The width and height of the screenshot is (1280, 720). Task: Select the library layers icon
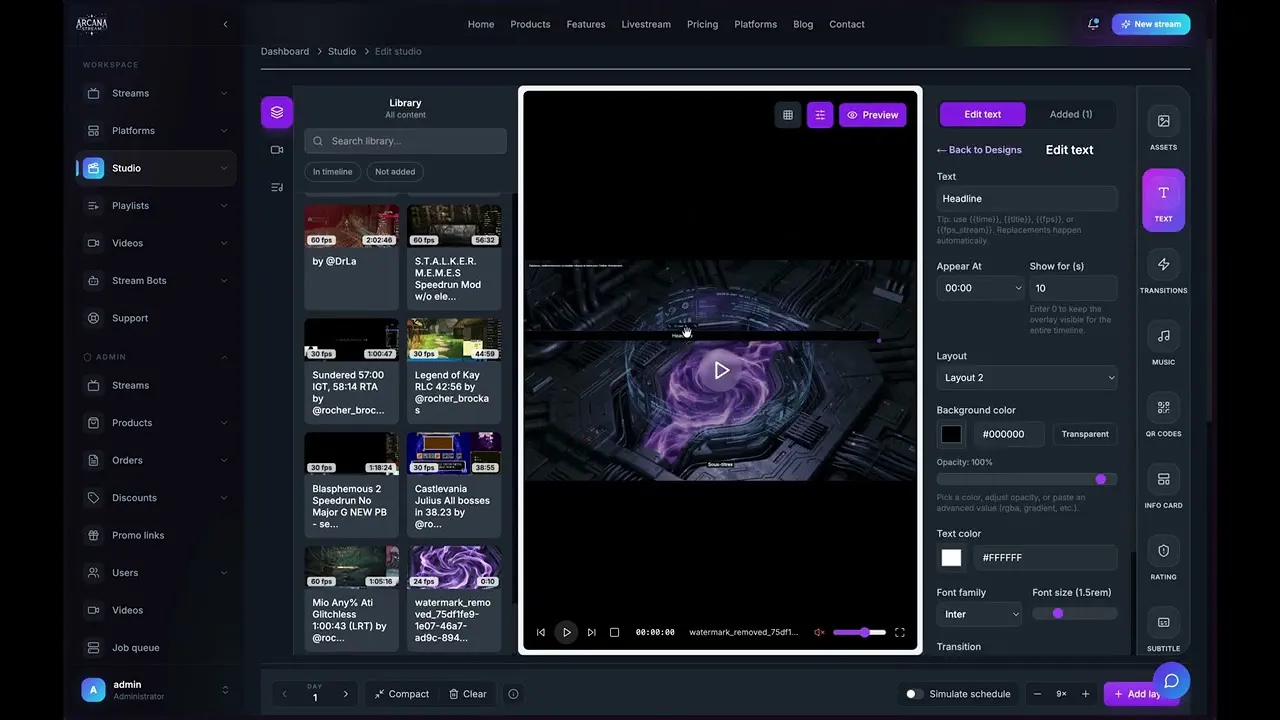[277, 112]
